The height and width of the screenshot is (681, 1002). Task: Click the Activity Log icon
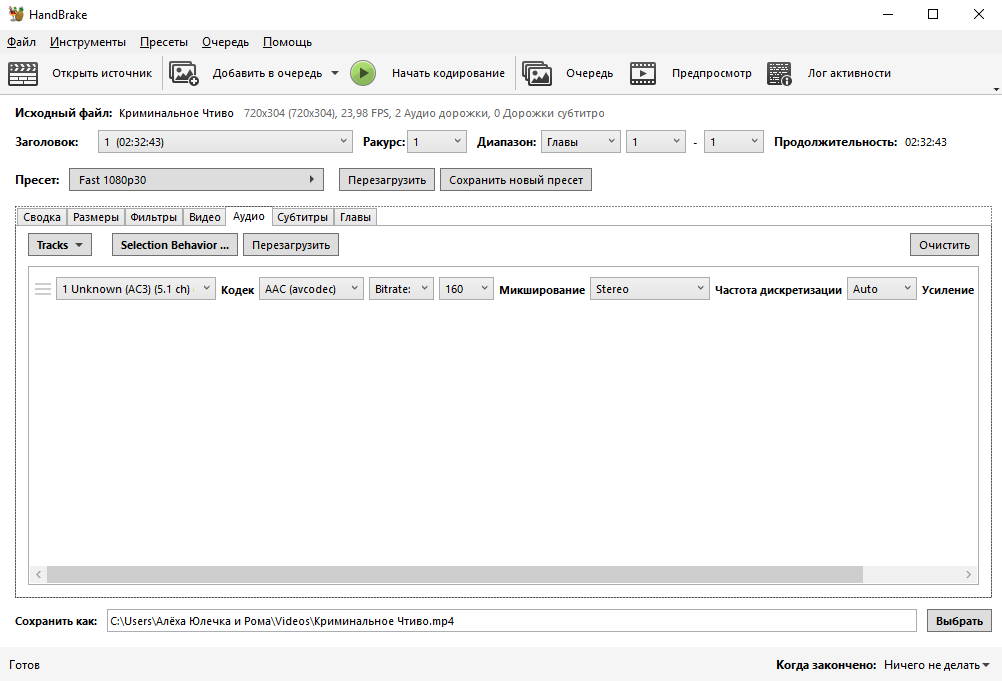pyautogui.click(x=780, y=73)
